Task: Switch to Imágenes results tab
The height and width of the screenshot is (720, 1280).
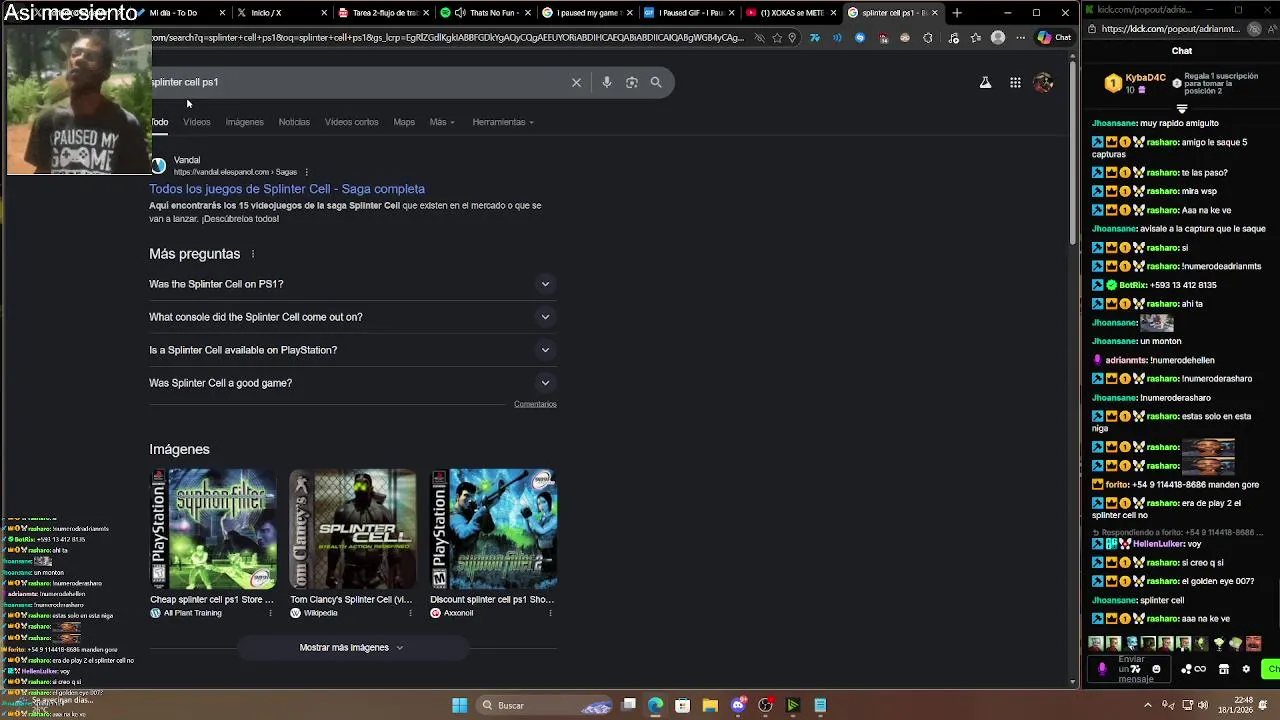Action: click(x=244, y=122)
